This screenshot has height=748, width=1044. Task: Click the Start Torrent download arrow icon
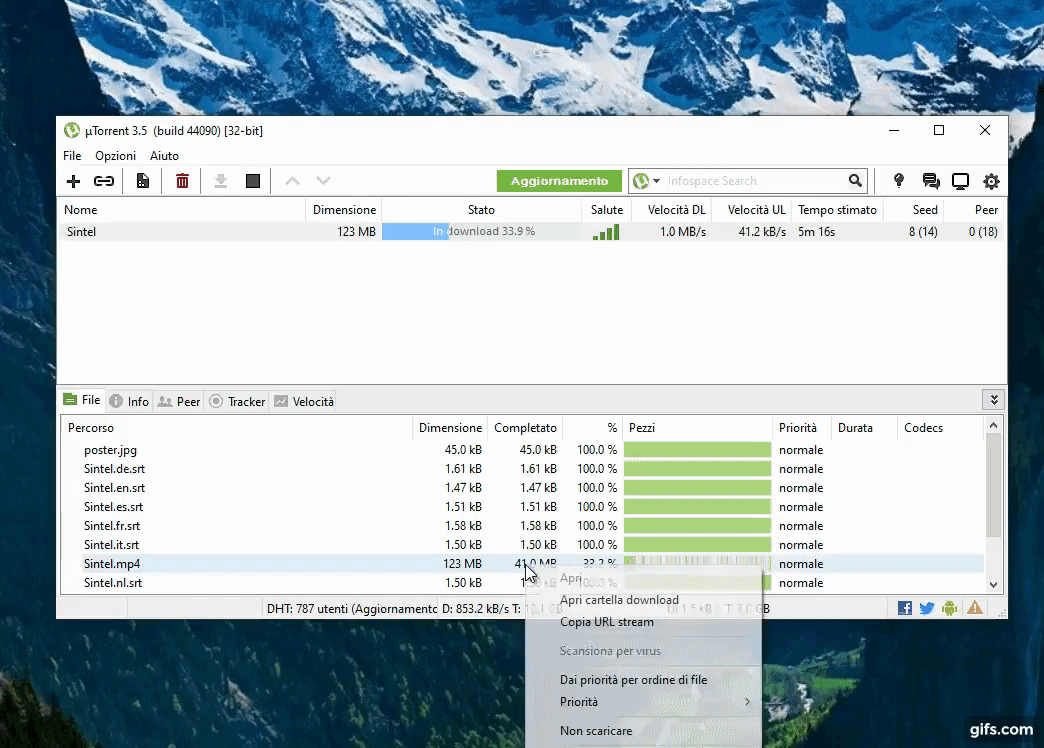pos(221,181)
